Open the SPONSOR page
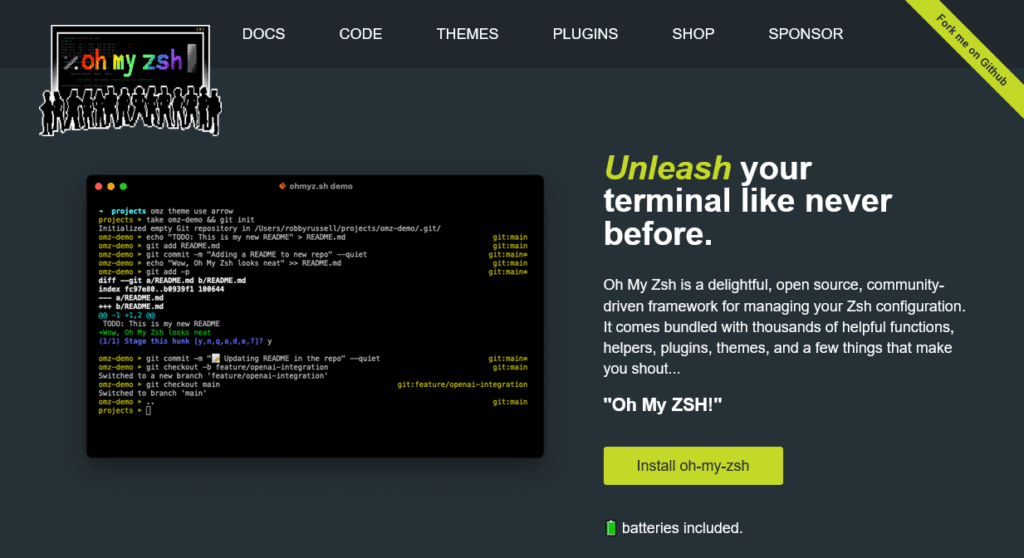 click(x=805, y=34)
